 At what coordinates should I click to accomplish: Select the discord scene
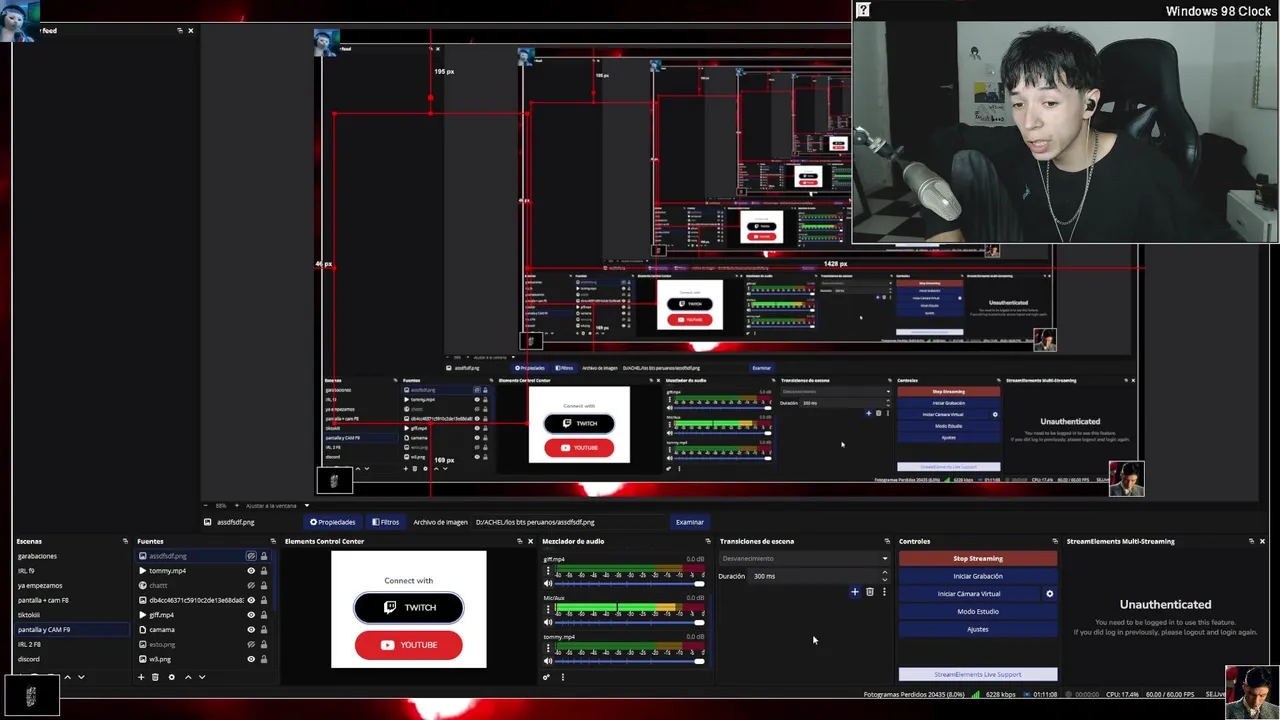(29, 659)
